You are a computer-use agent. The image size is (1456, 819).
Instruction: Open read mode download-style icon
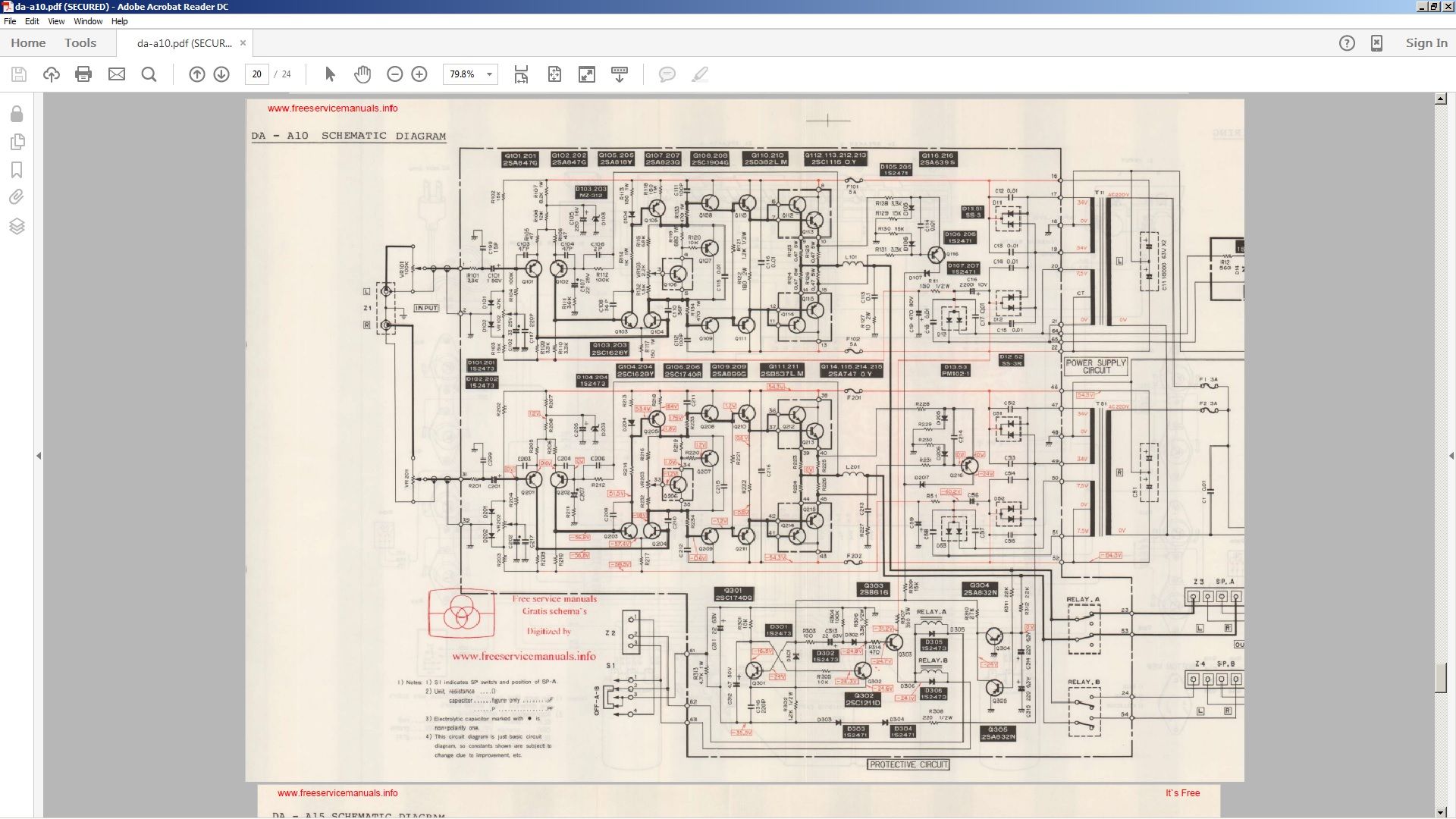click(x=620, y=74)
